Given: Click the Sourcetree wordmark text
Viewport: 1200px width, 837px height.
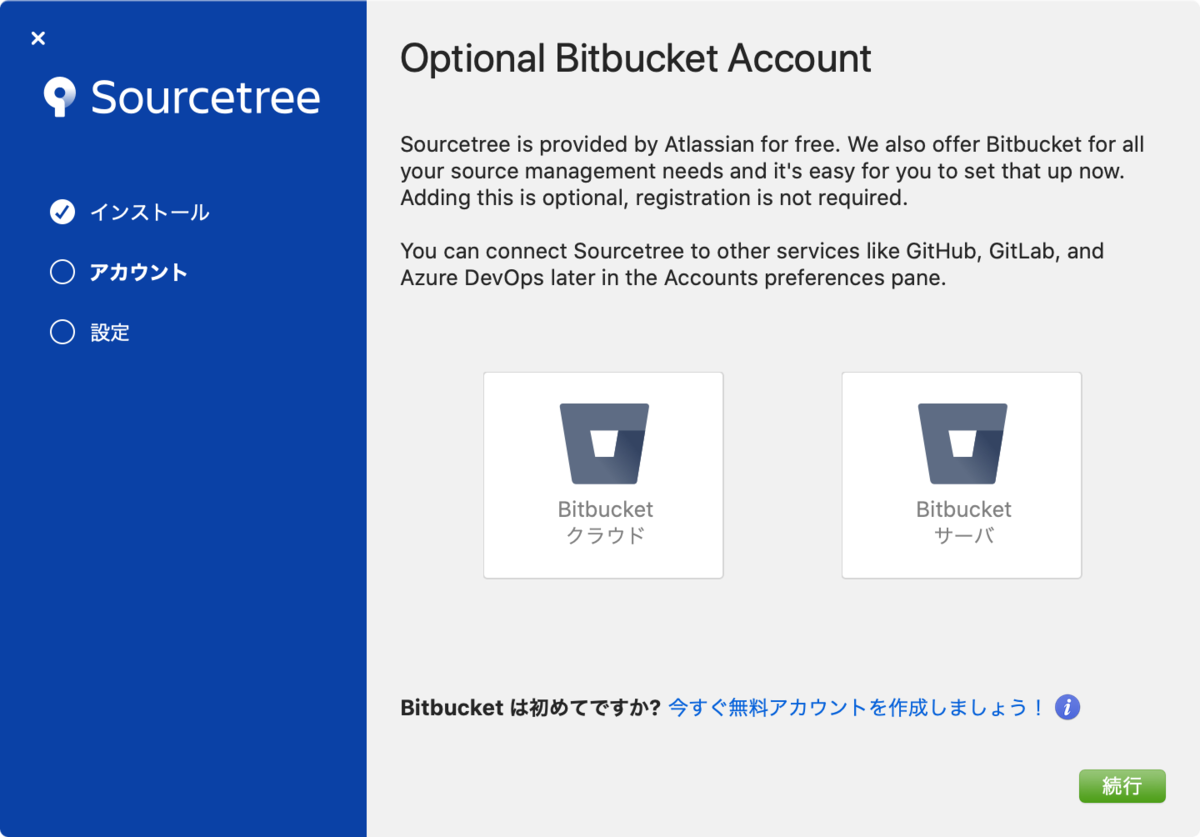Looking at the screenshot, I should [x=205, y=98].
